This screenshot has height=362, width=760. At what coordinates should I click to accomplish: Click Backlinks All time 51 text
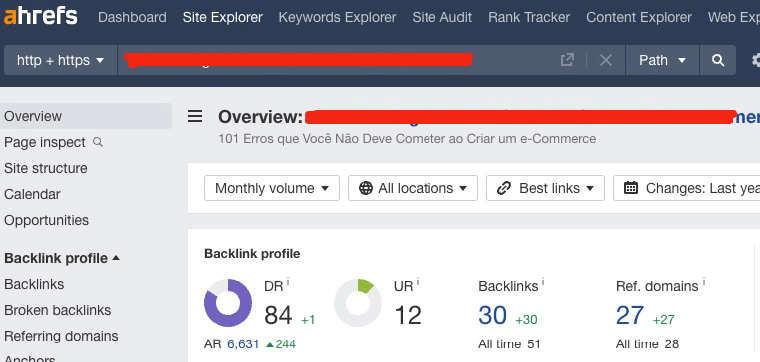click(x=509, y=345)
